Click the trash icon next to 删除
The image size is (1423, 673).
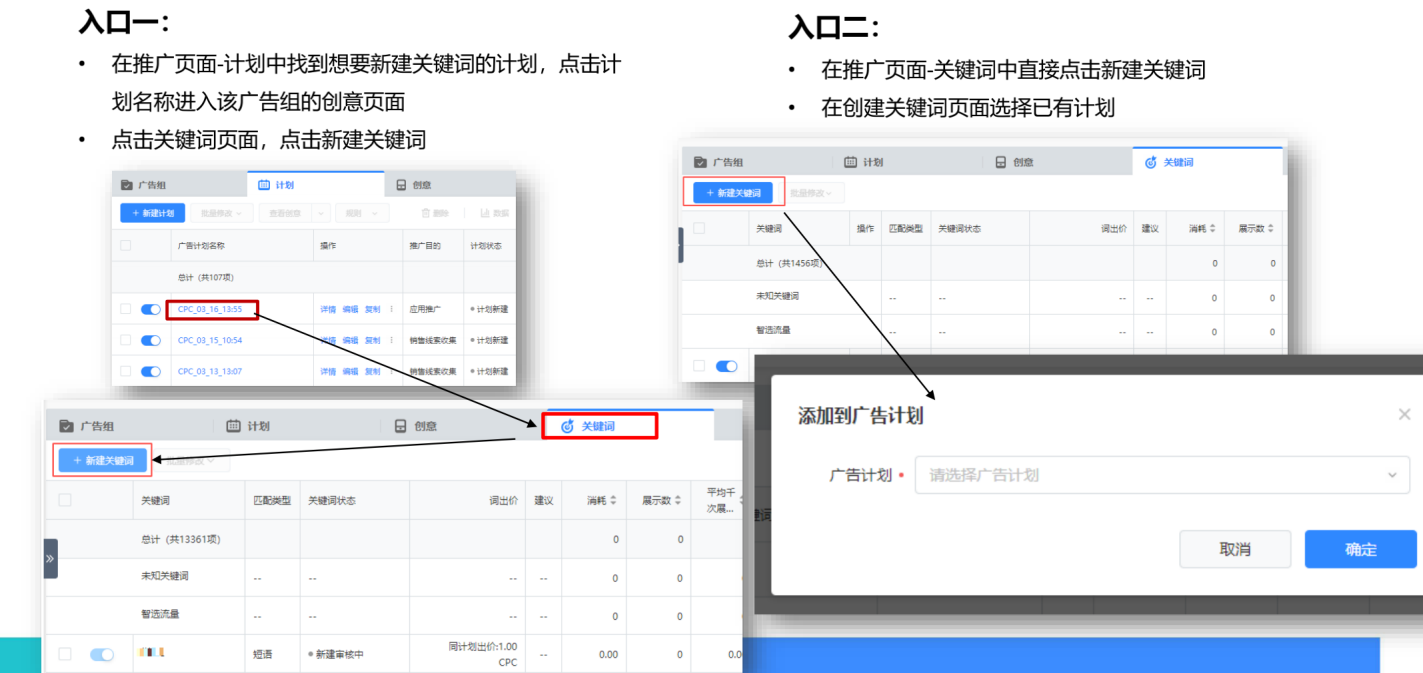[426, 213]
